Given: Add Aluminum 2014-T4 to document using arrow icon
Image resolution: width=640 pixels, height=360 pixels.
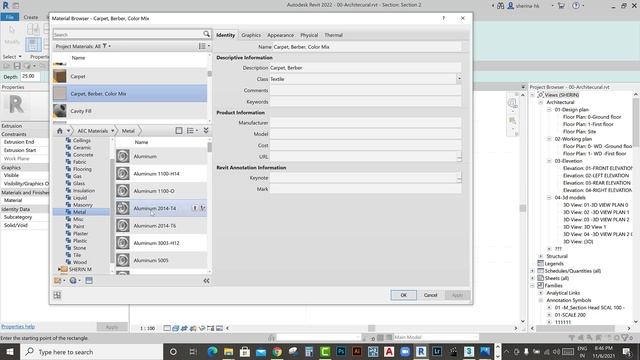Looking at the screenshot, I should pos(195,208).
